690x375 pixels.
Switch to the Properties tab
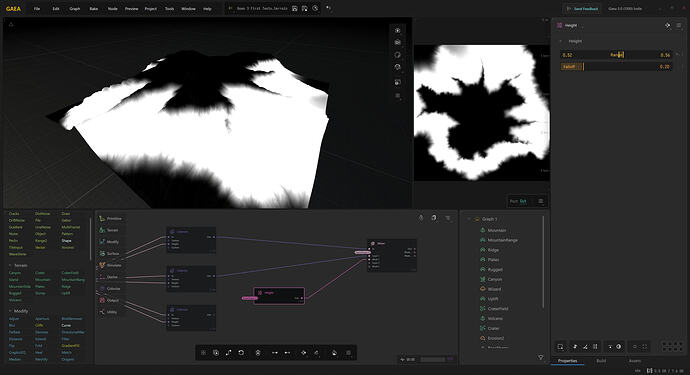(x=567, y=361)
